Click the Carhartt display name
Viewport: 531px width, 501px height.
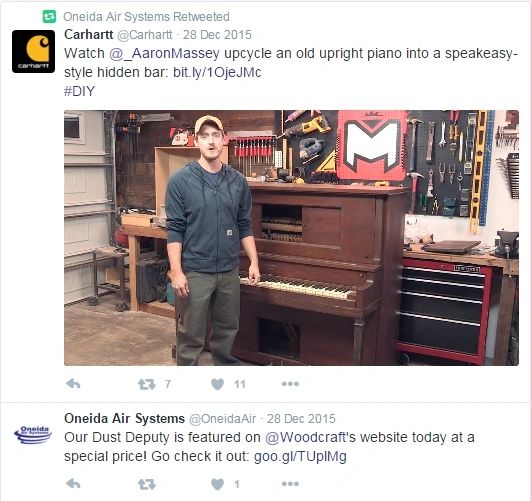click(x=89, y=35)
